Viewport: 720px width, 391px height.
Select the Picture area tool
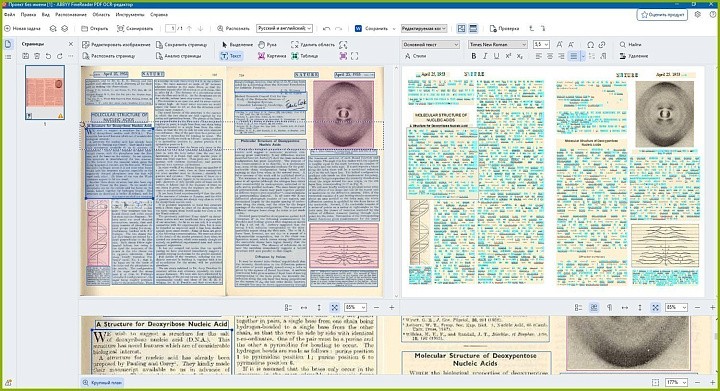(272, 56)
